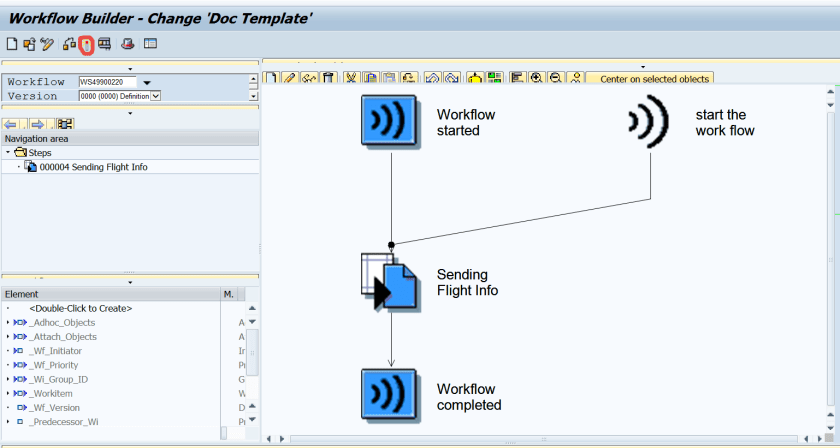Select the 'start the work flow' event icon

[x=649, y=122]
